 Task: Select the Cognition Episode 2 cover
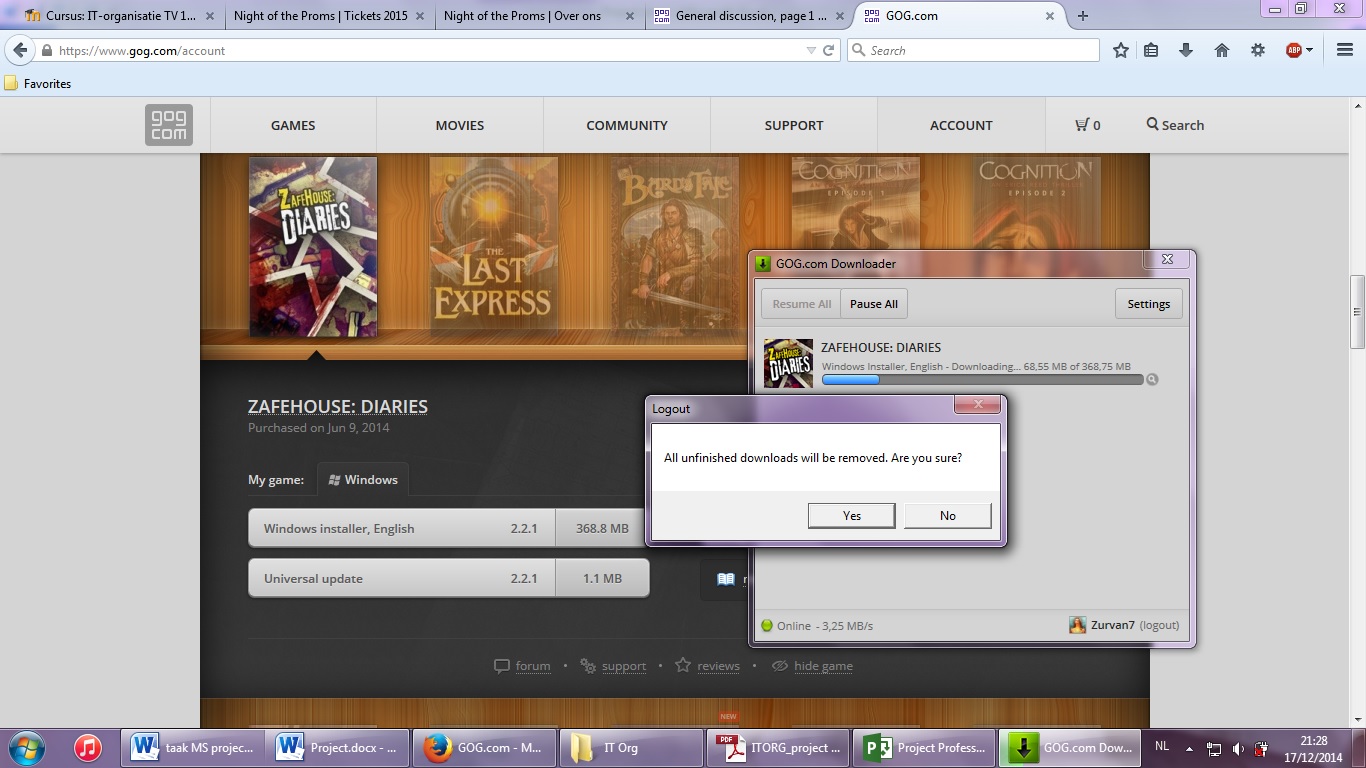pos(1036,204)
